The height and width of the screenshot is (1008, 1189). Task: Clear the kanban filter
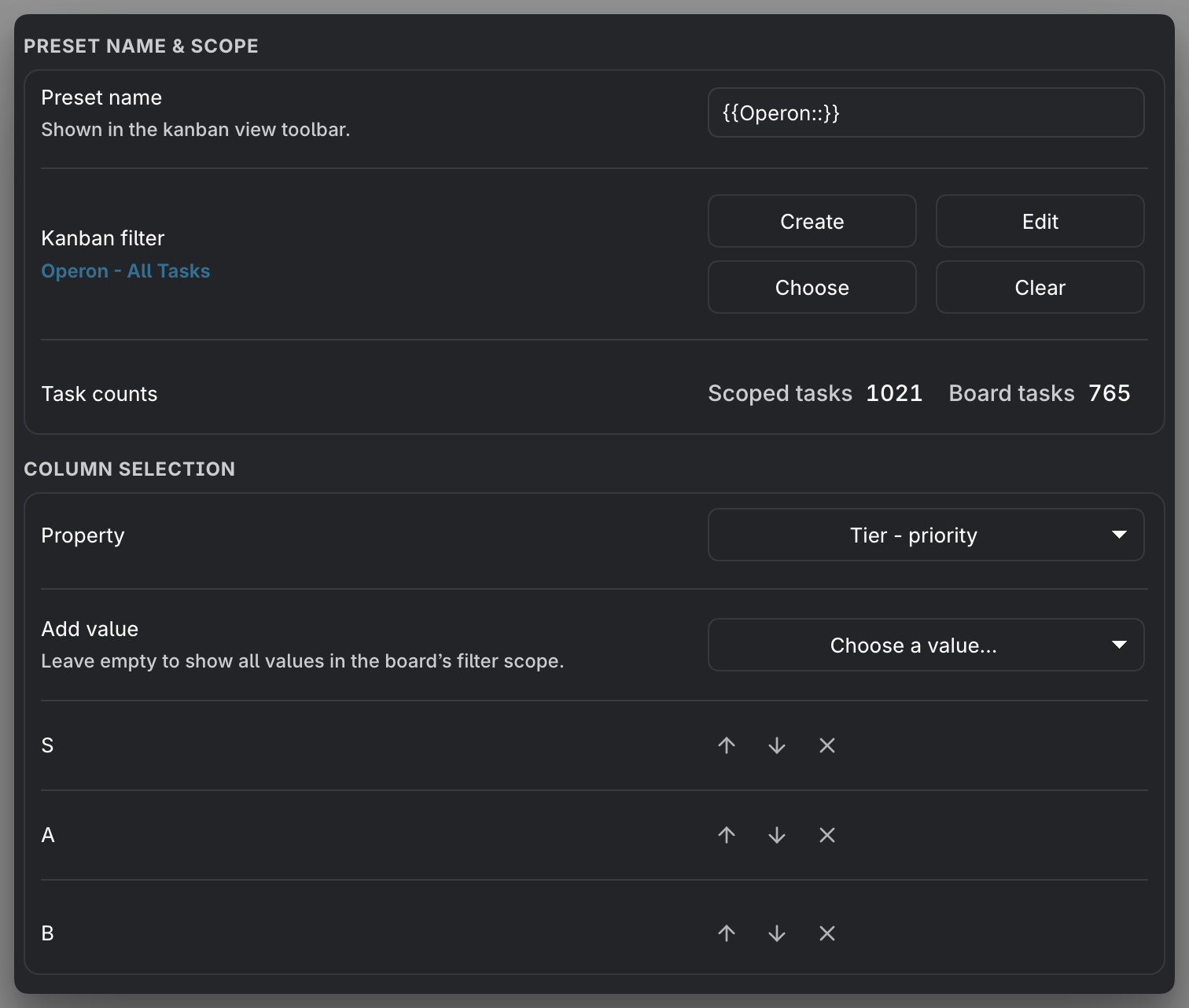[1040, 287]
